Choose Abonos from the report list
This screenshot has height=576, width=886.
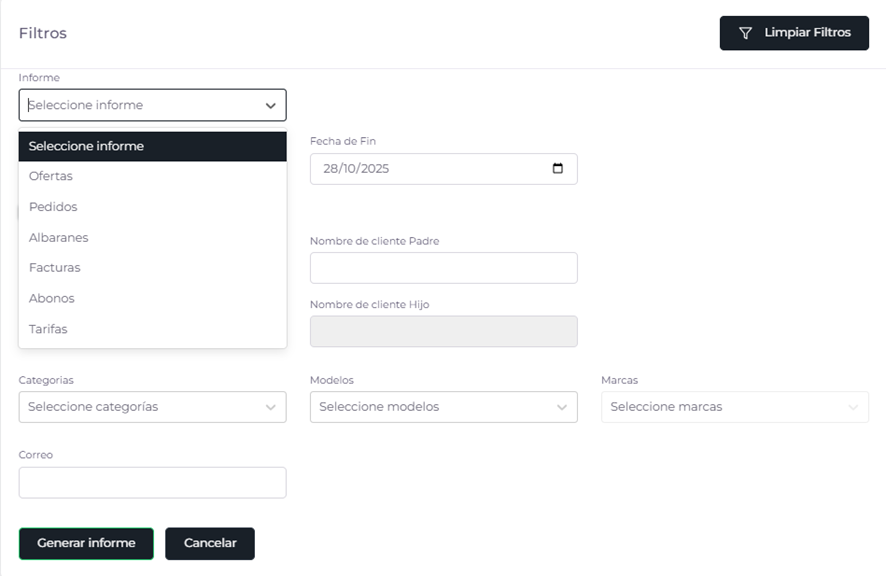point(52,299)
